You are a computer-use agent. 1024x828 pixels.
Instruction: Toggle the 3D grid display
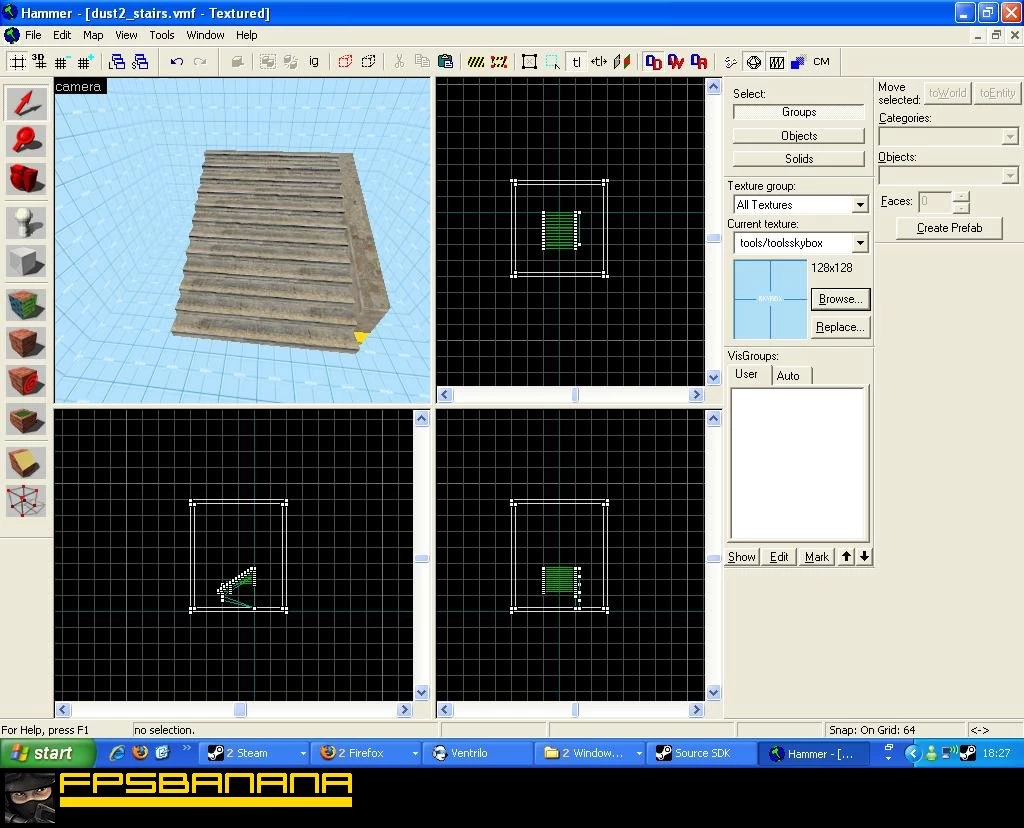point(39,62)
